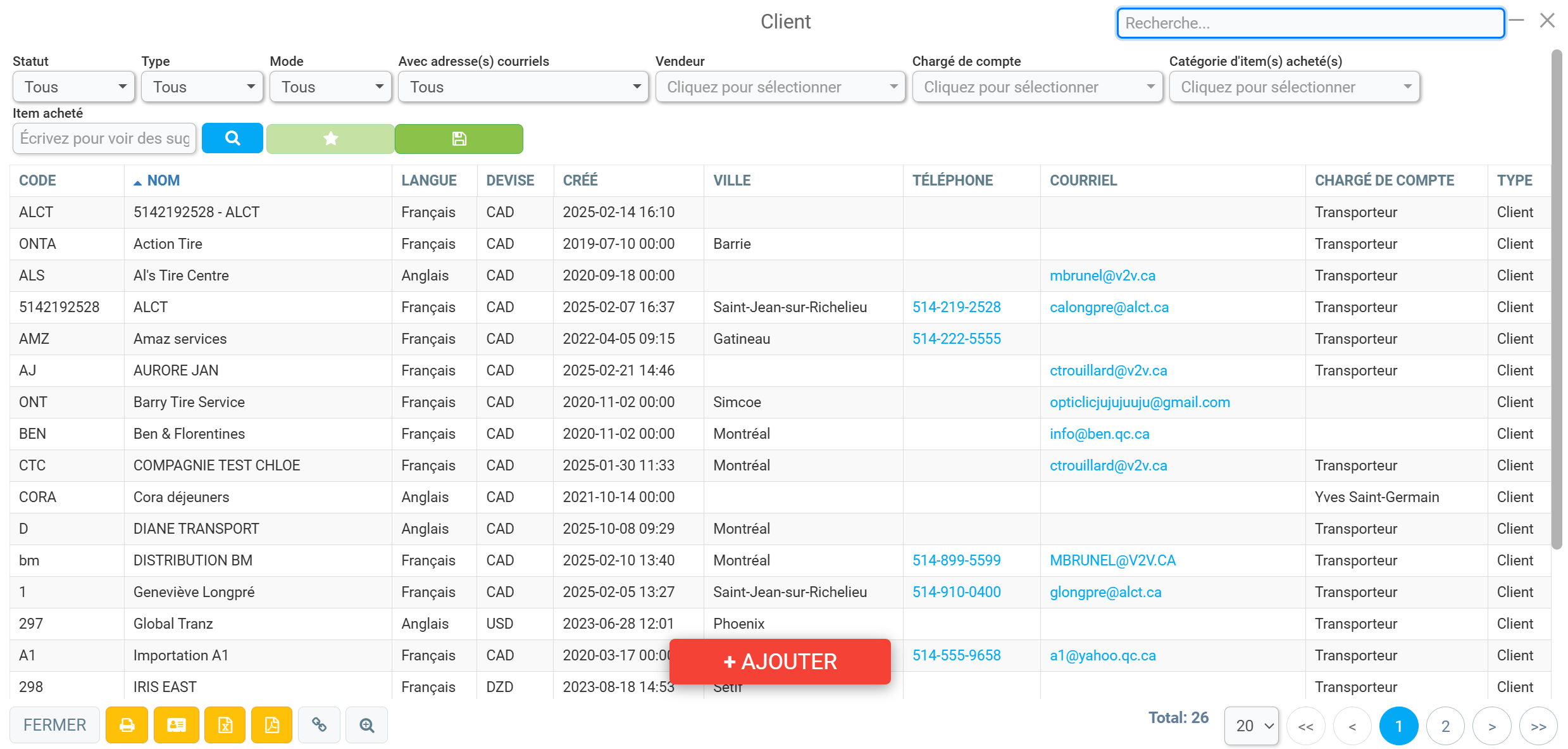The width and height of the screenshot is (1568, 749).
Task: Close the Client dialog with X
Action: pyautogui.click(x=1547, y=21)
